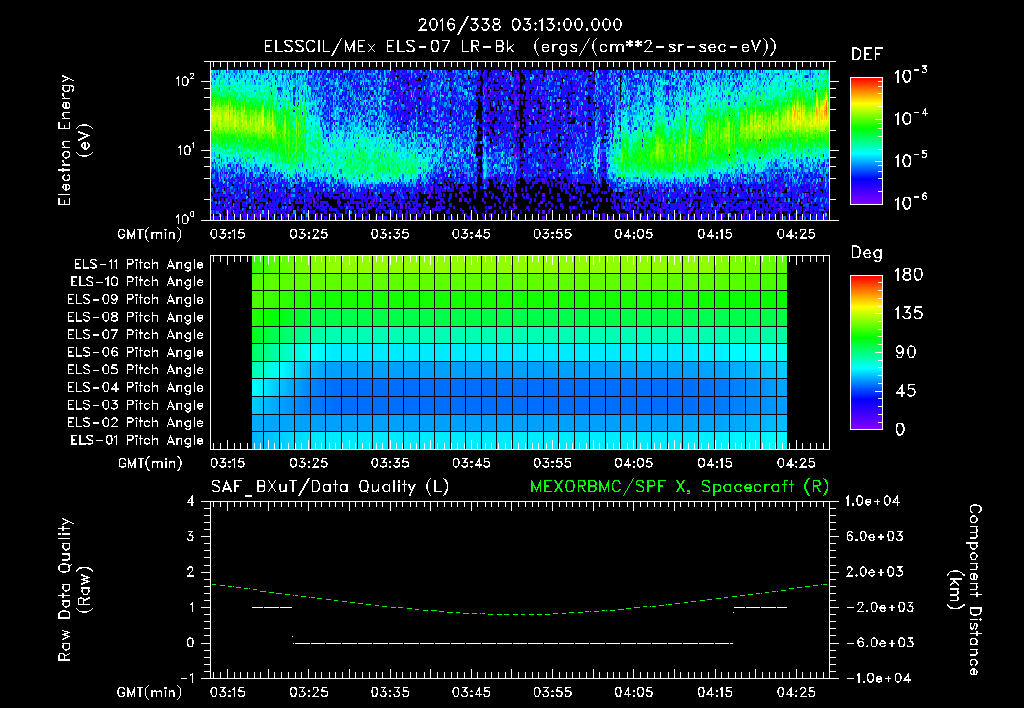
Task: Click the 90 value on the Deg scale
Action: [x=906, y=353]
